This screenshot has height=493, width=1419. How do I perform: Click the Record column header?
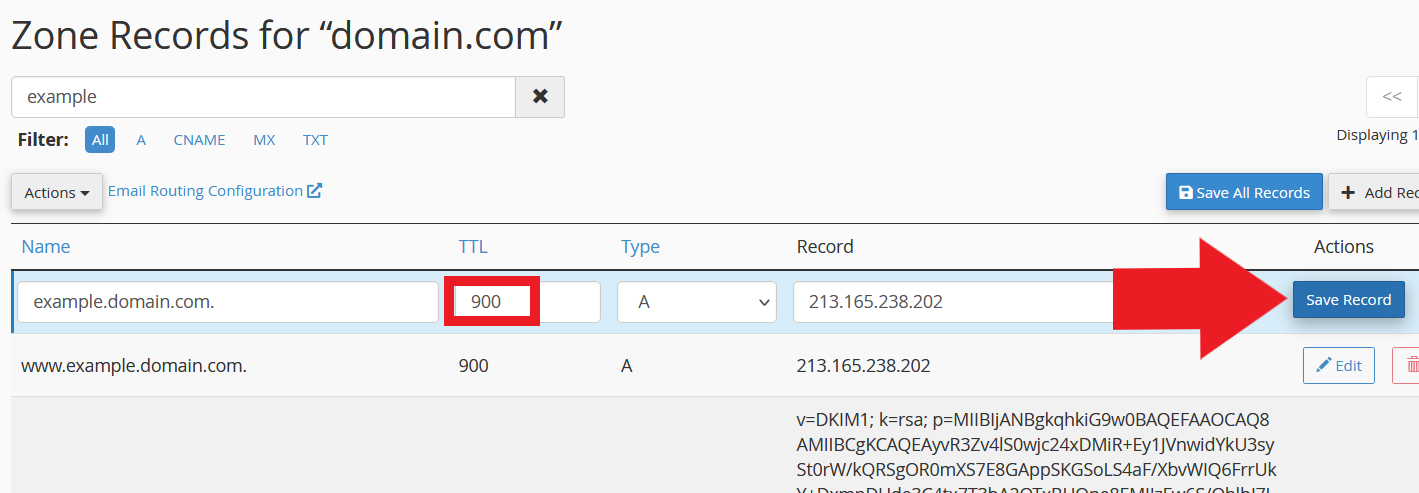825,246
